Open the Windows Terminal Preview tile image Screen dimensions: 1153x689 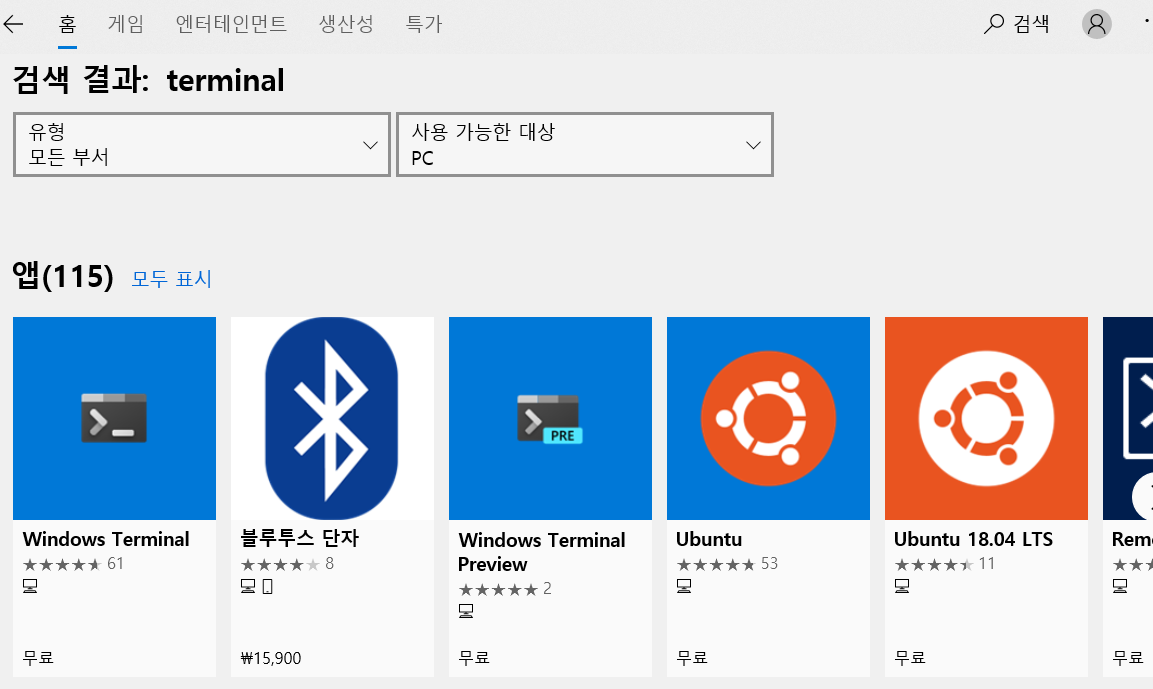tap(550, 418)
